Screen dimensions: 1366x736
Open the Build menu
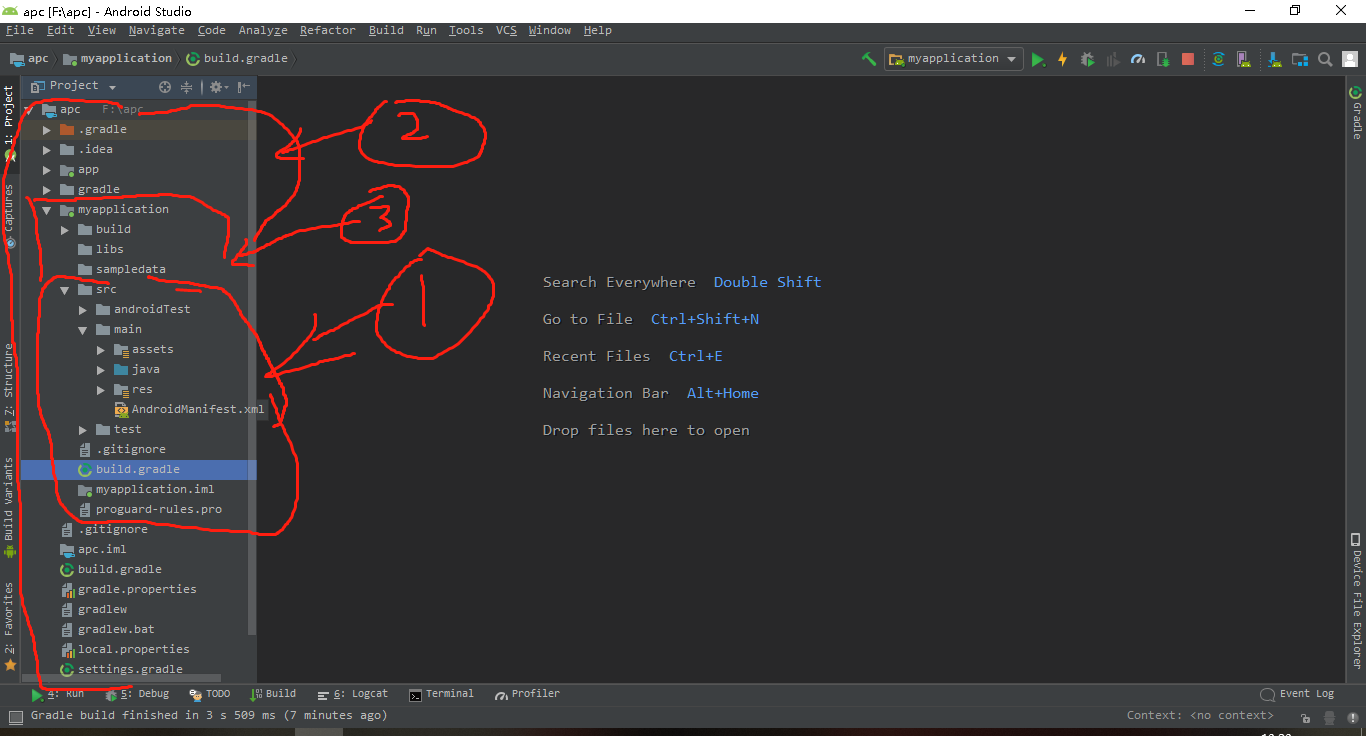(386, 31)
